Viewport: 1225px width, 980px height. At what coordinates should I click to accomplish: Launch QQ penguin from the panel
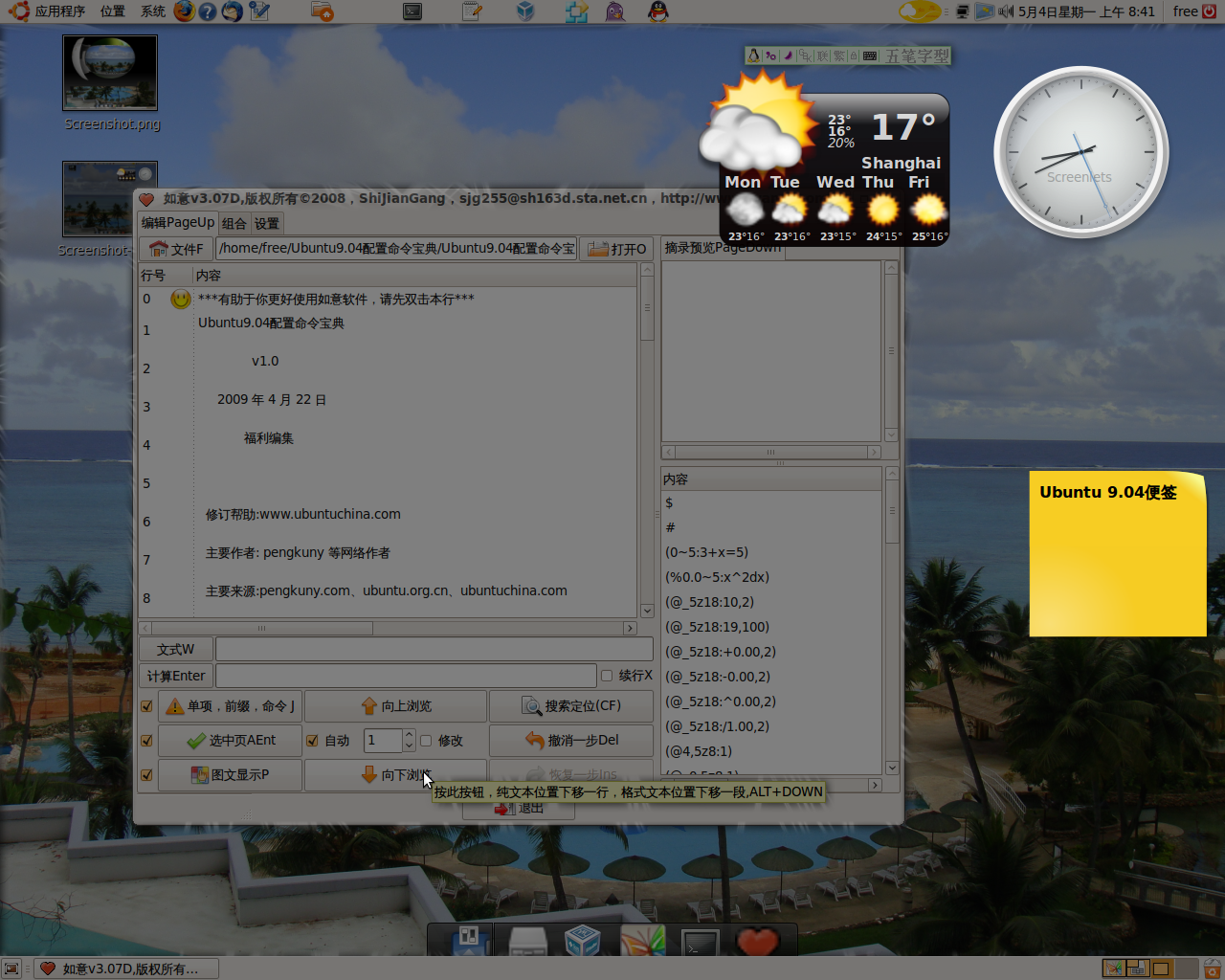coord(658,11)
